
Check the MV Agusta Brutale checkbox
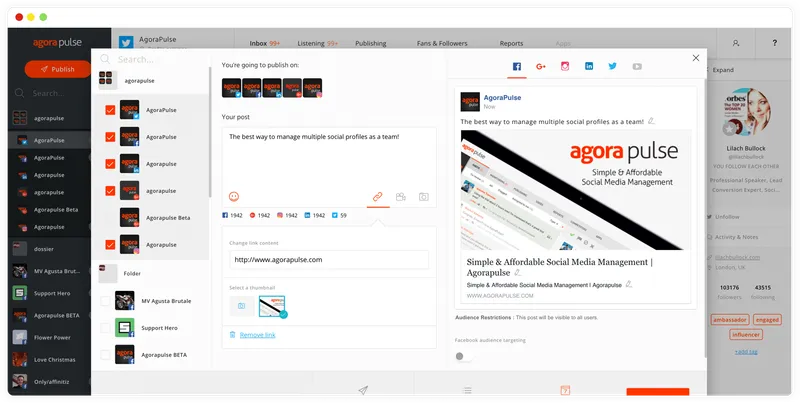point(105,301)
